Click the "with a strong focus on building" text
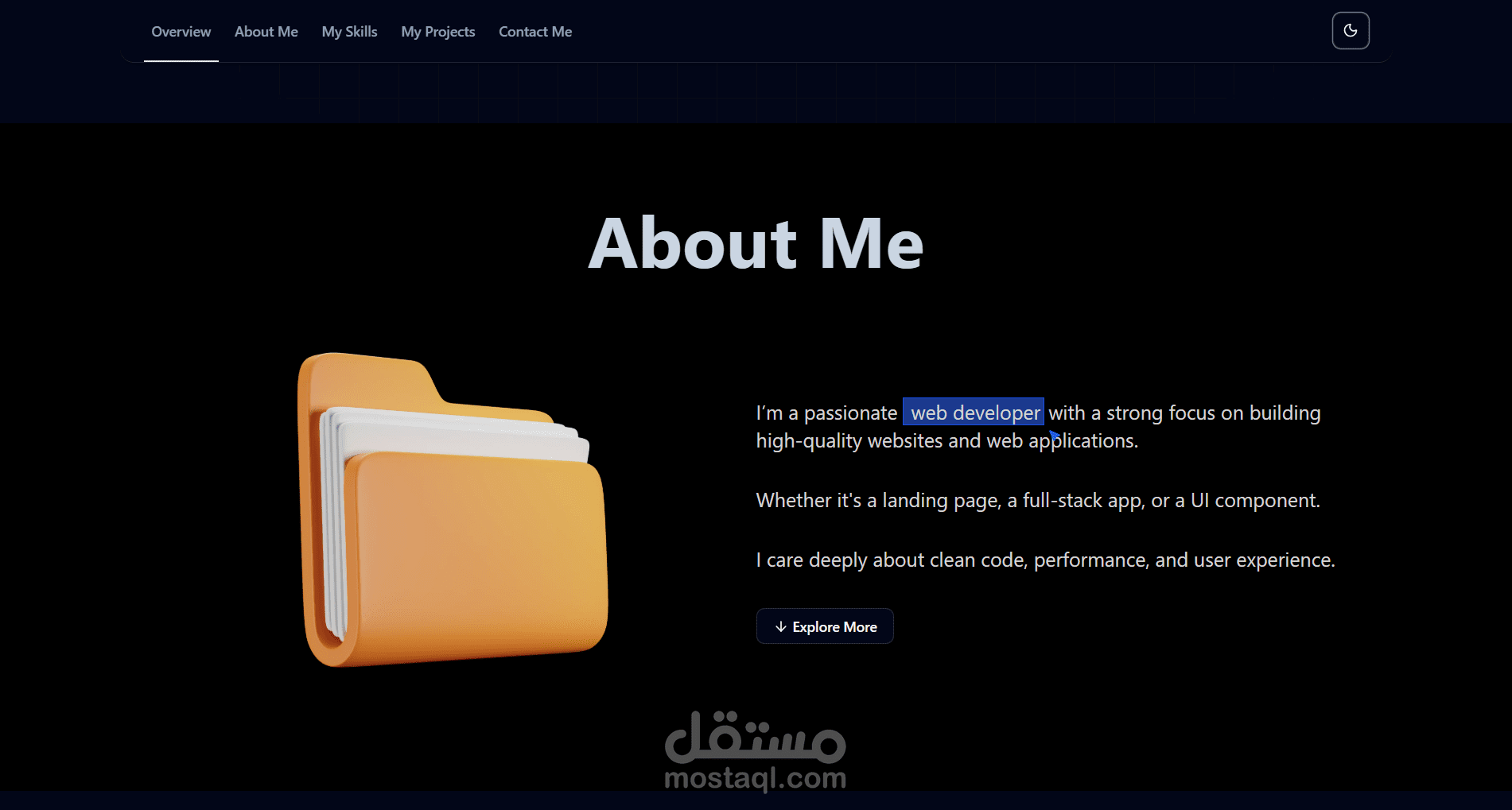Viewport: 1512px width, 810px height. coord(1184,413)
